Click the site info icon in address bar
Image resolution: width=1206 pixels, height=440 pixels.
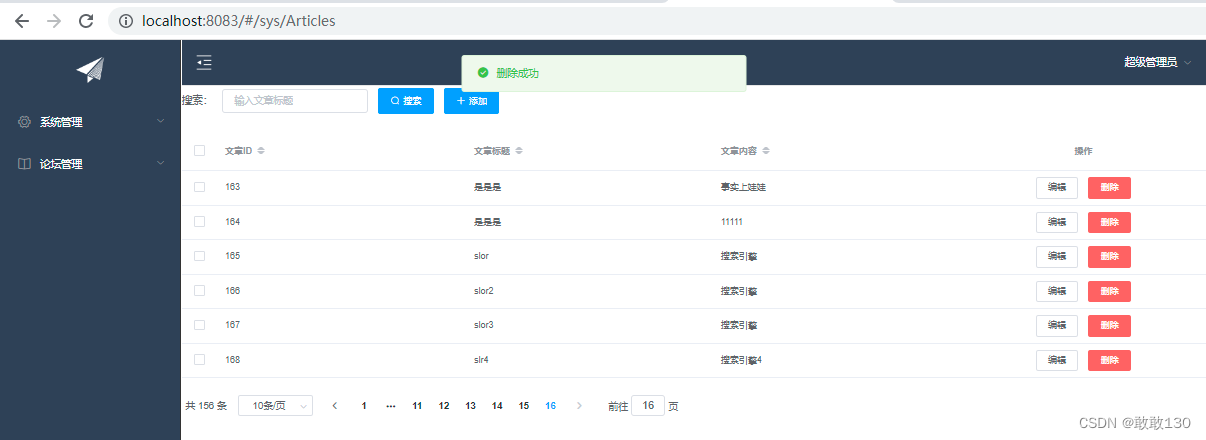pos(126,21)
